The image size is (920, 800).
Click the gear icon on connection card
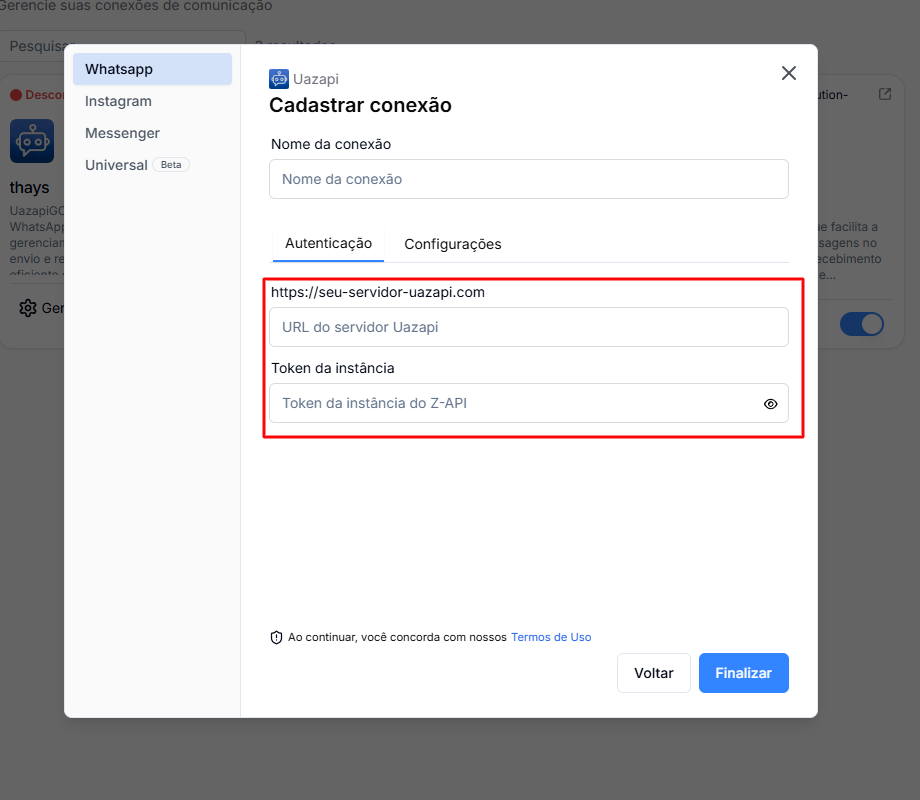pyautogui.click(x=28, y=308)
